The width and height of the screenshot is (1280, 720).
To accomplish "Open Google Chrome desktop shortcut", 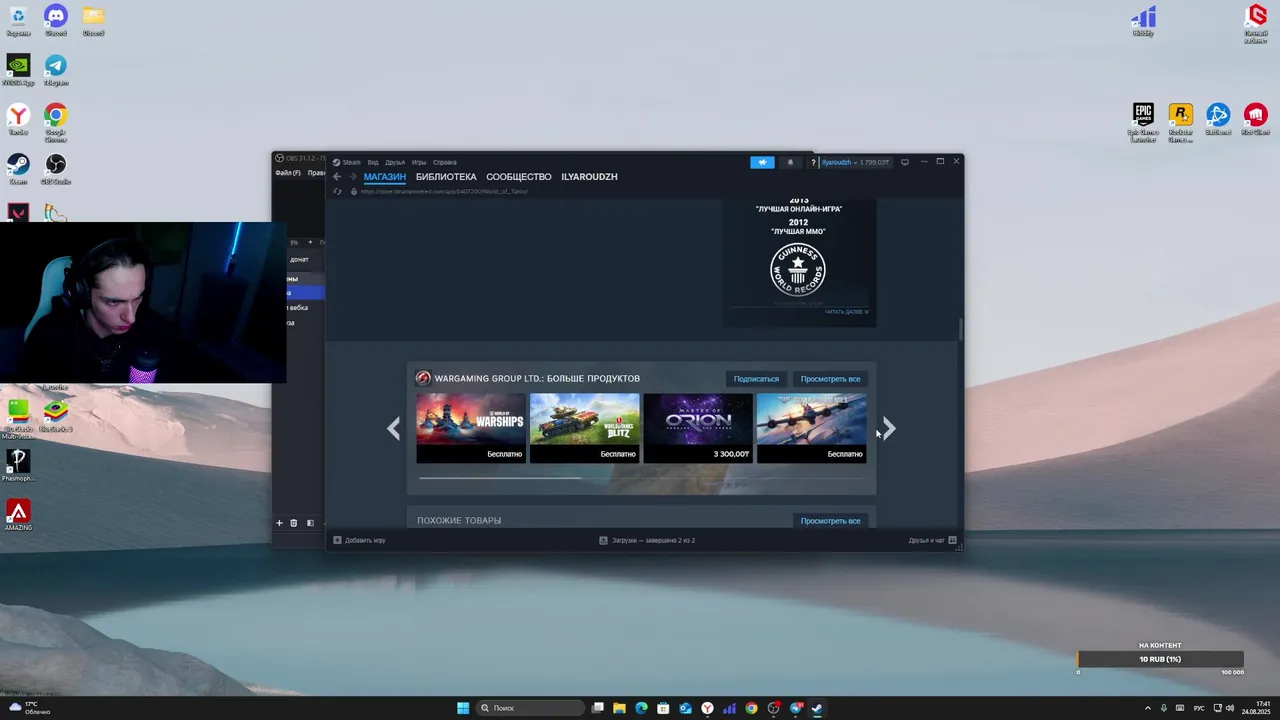I will pos(56,122).
